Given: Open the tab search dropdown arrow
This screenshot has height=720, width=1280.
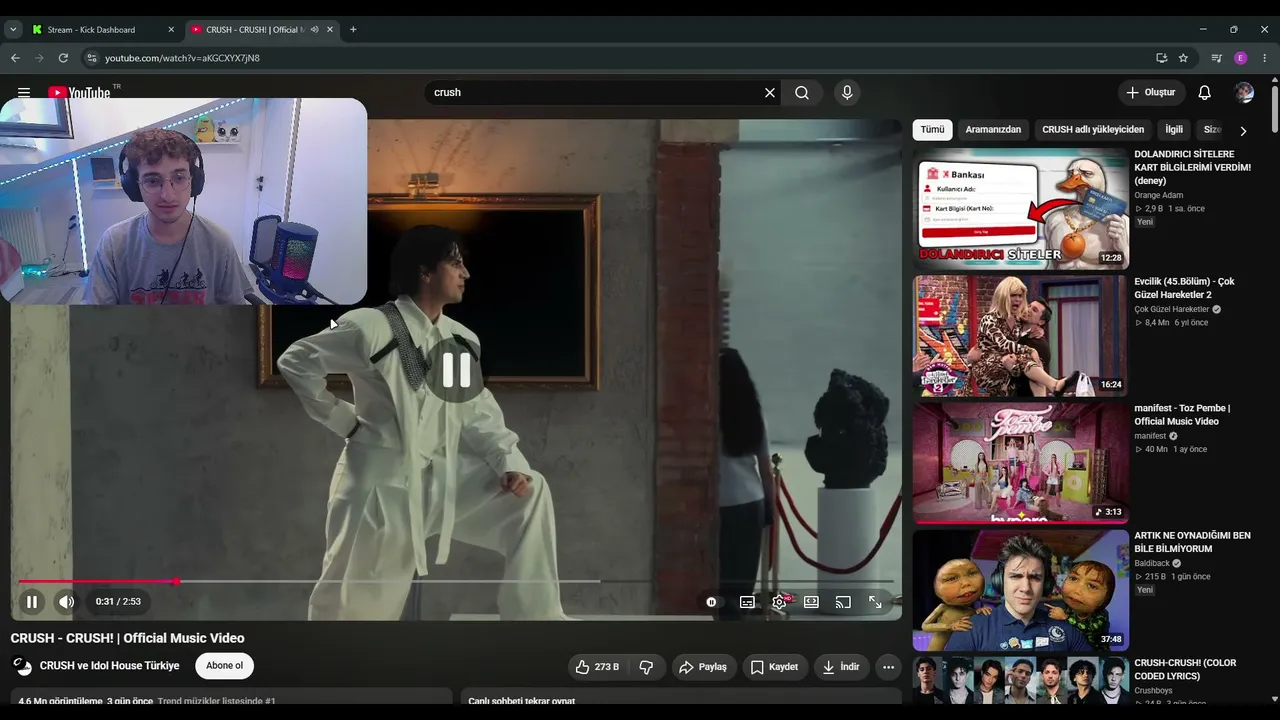Looking at the screenshot, I should (13, 30).
